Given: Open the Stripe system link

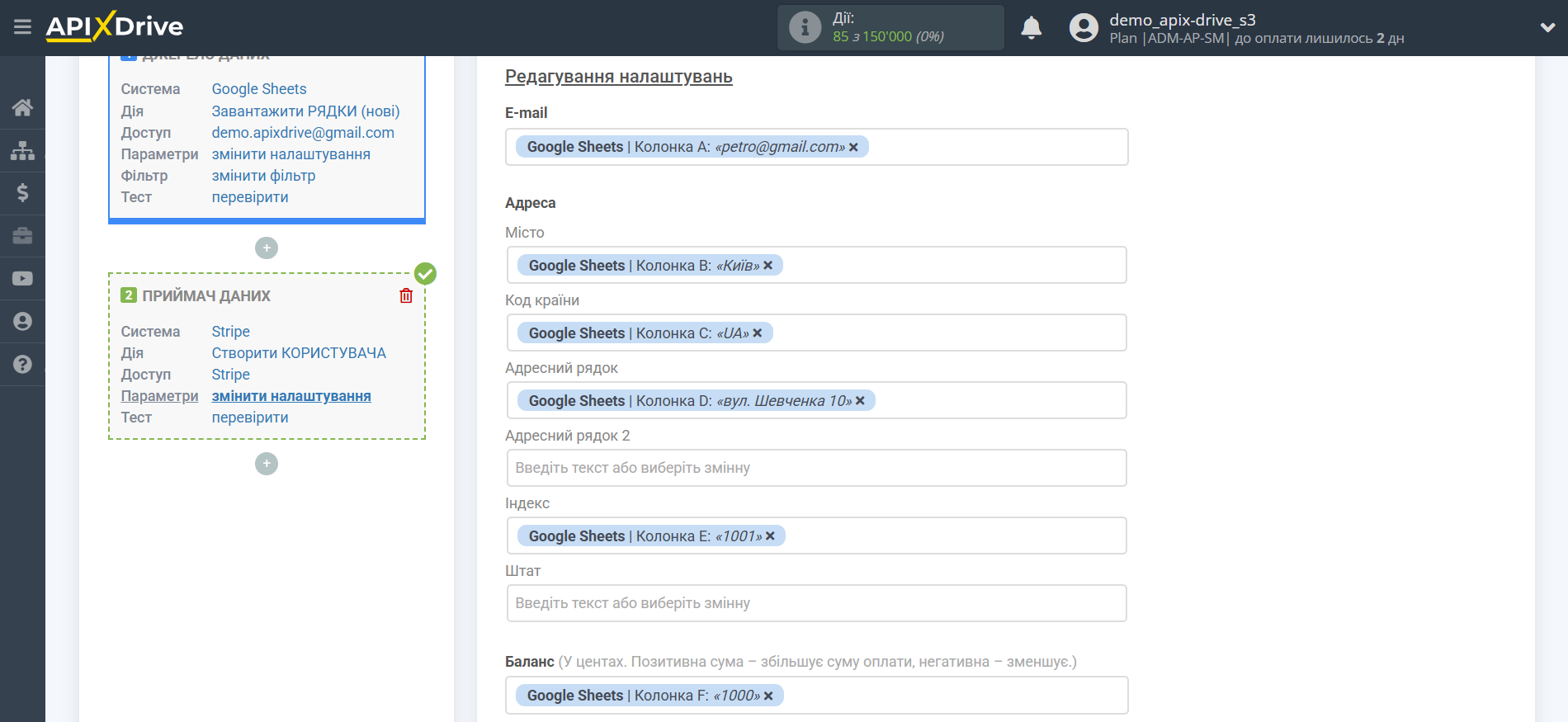Looking at the screenshot, I should click(x=231, y=331).
